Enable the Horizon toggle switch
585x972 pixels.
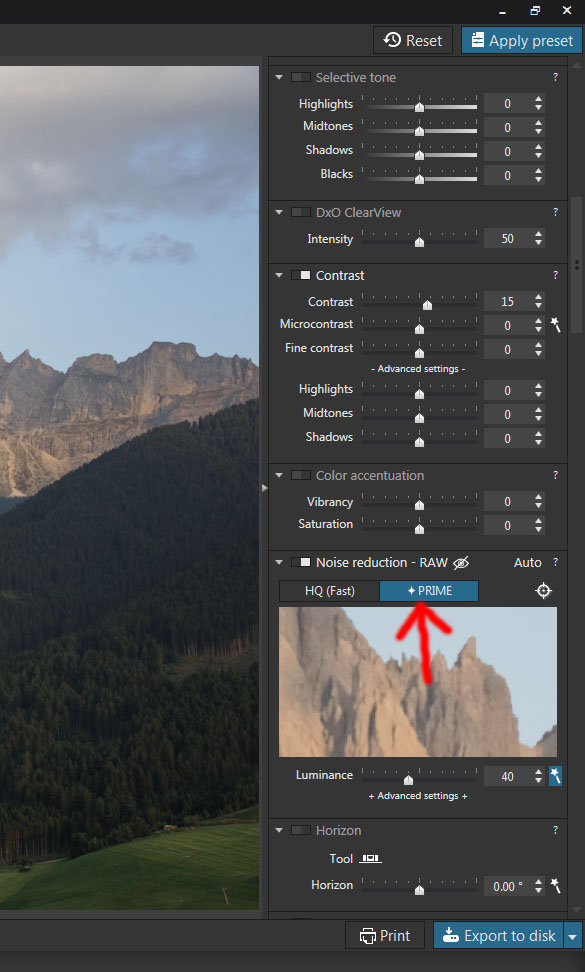click(301, 830)
